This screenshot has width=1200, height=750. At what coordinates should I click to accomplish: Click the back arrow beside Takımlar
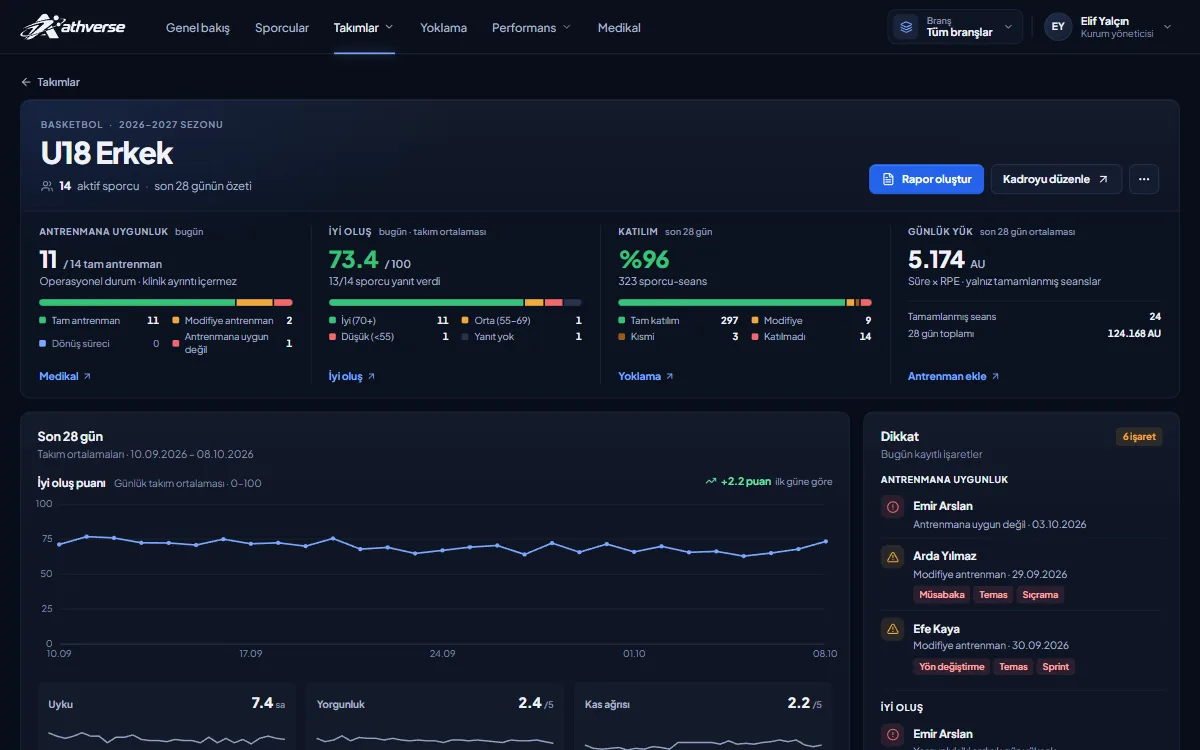[x=26, y=82]
